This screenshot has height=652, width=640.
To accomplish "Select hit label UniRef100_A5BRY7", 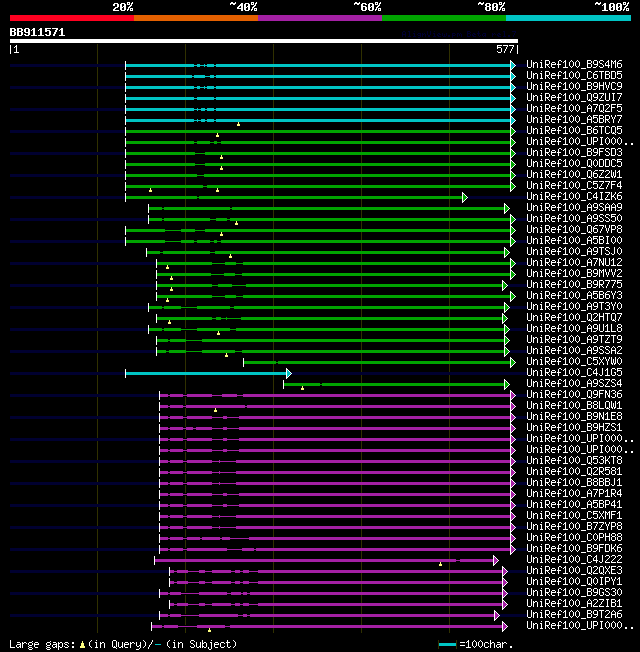I will click(574, 119).
